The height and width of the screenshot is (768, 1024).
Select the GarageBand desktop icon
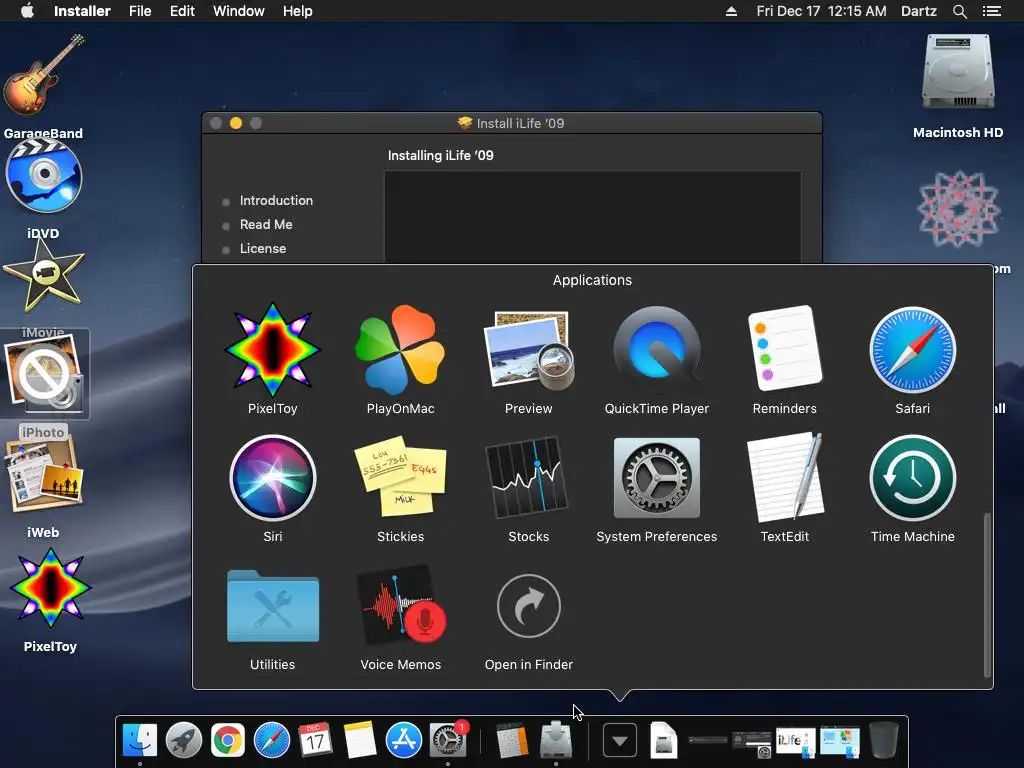coord(44,75)
